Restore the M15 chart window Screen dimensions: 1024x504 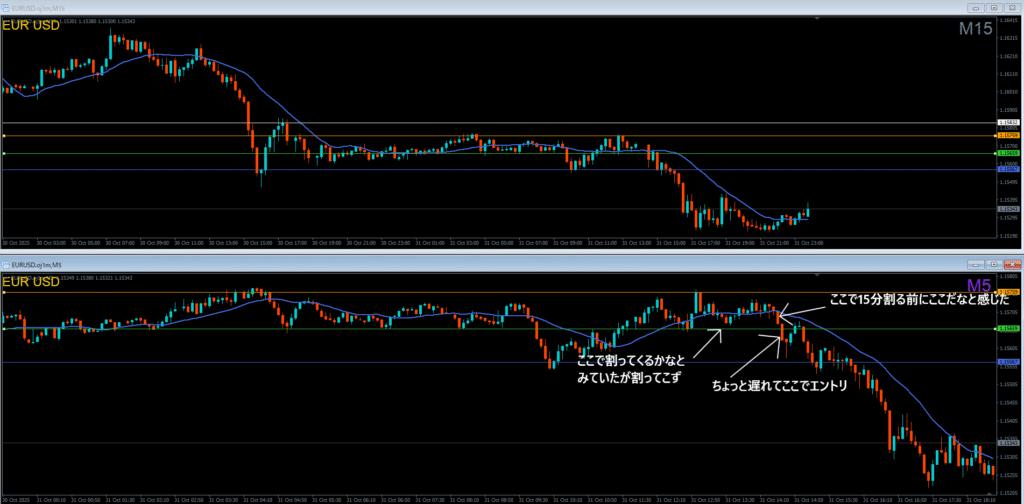(x=994, y=8)
